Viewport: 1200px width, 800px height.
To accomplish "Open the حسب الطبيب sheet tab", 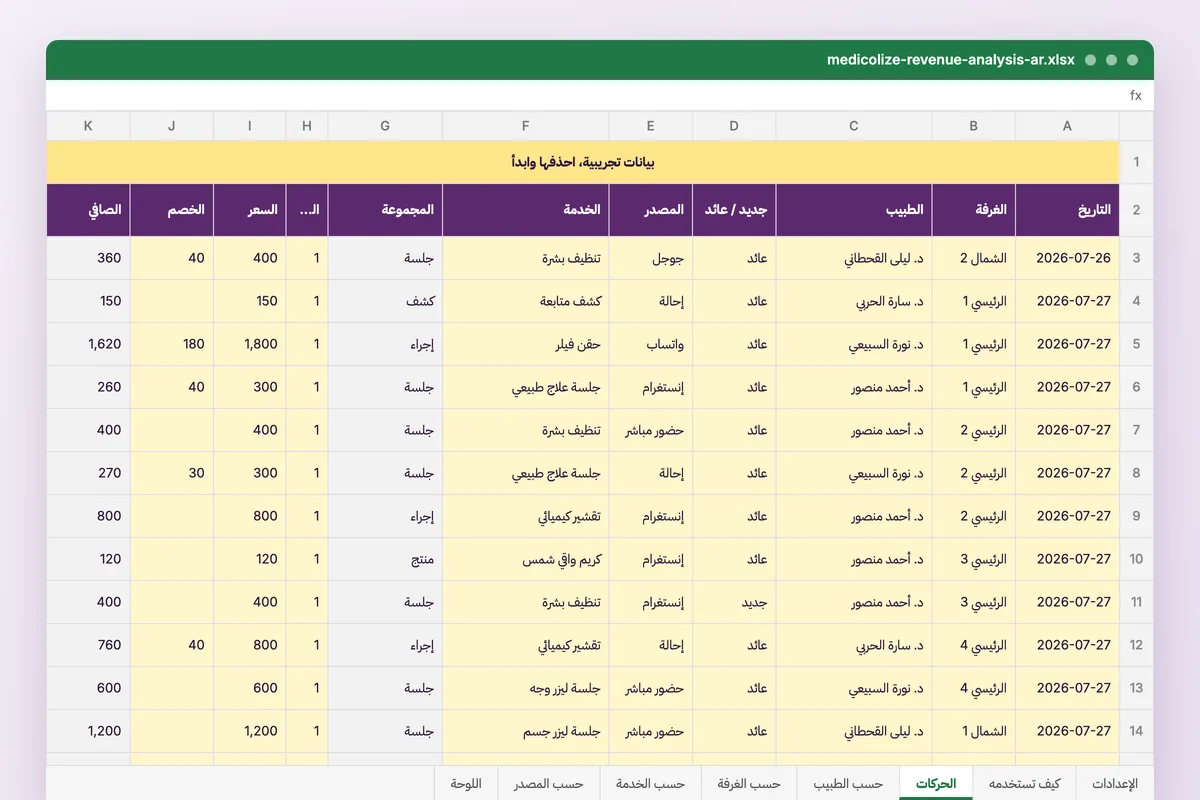I will 847,784.
